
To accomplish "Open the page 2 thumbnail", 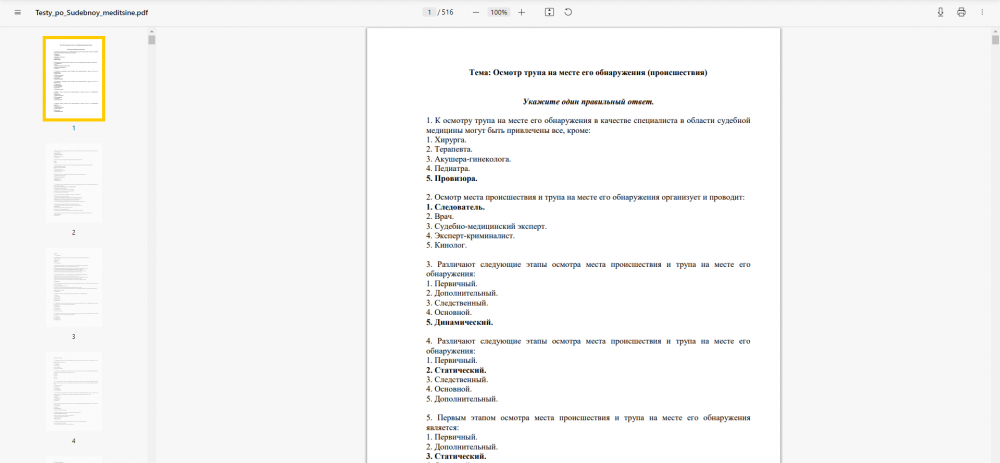I will pyautogui.click(x=74, y=183).
